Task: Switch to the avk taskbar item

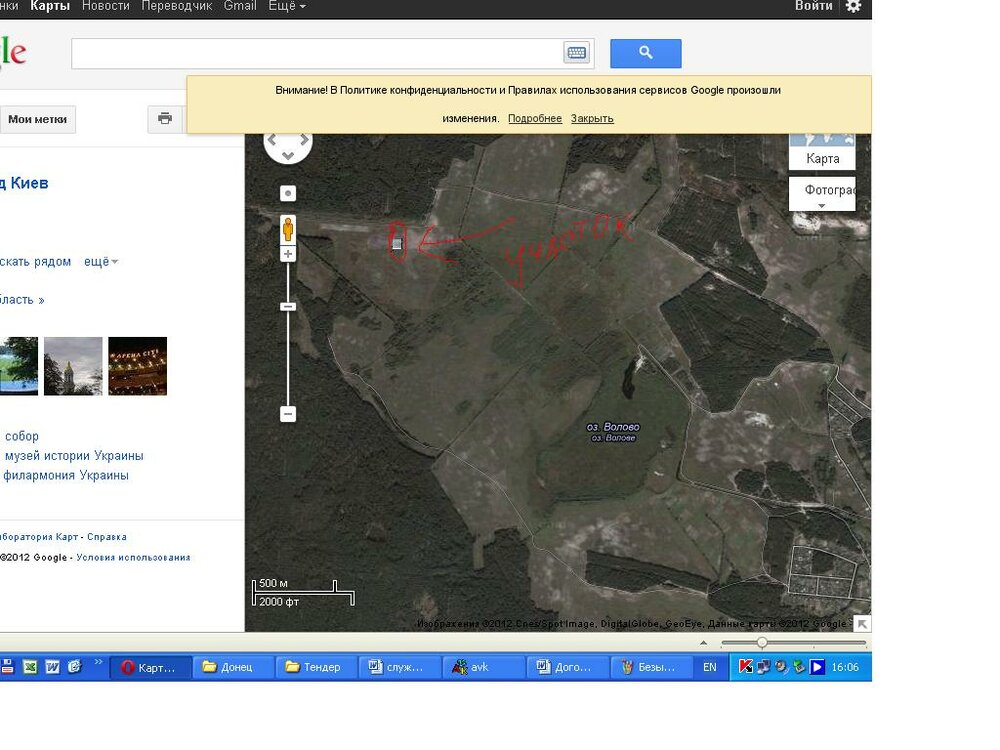Action: [483, 667]
